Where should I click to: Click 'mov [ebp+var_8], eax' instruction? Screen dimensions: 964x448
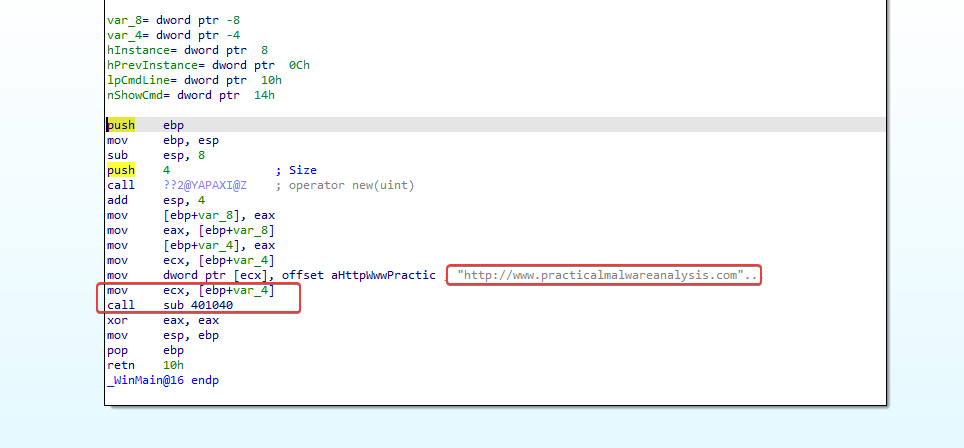pos(191,216)
